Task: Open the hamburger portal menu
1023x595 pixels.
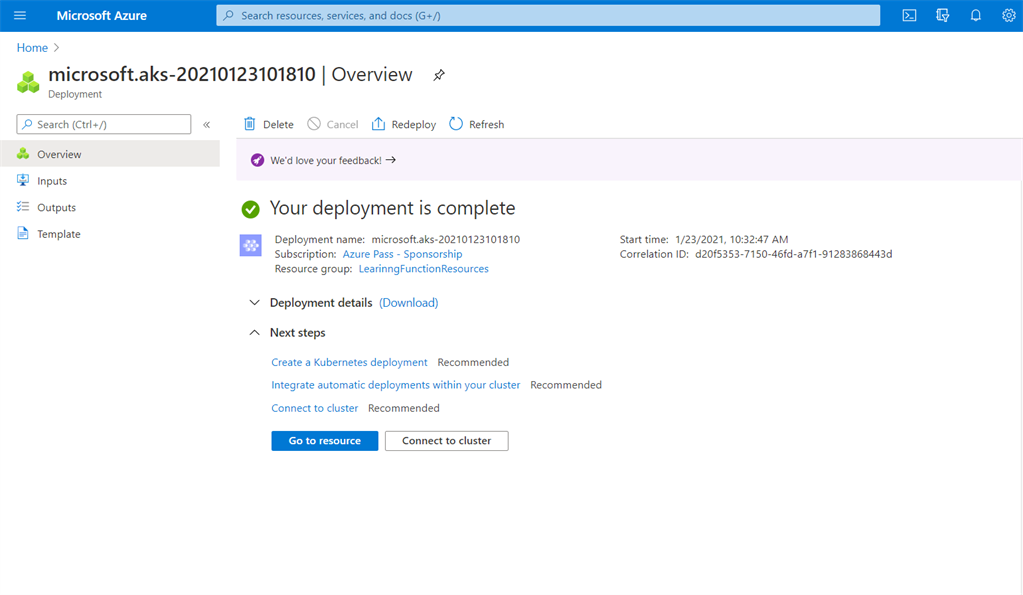Action: pyautogui.click(x=20, y=15)
